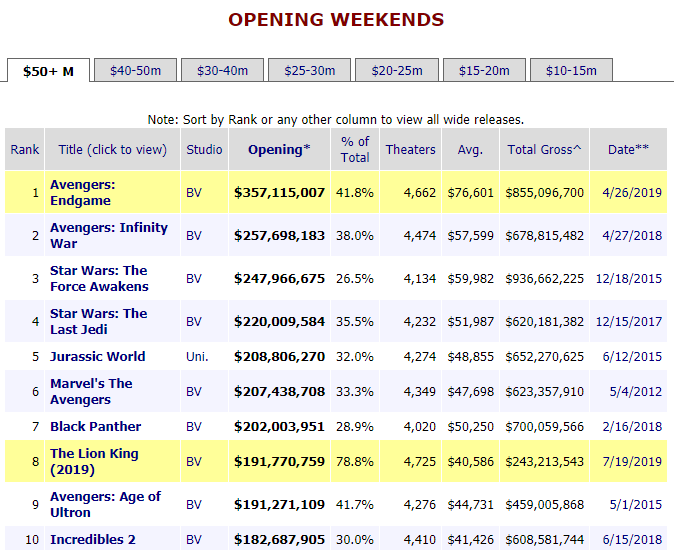Open Avengers: Endgame title link
Image resolution: width=674 pixels, height=550 pixels.
click(x=83, y=192)
